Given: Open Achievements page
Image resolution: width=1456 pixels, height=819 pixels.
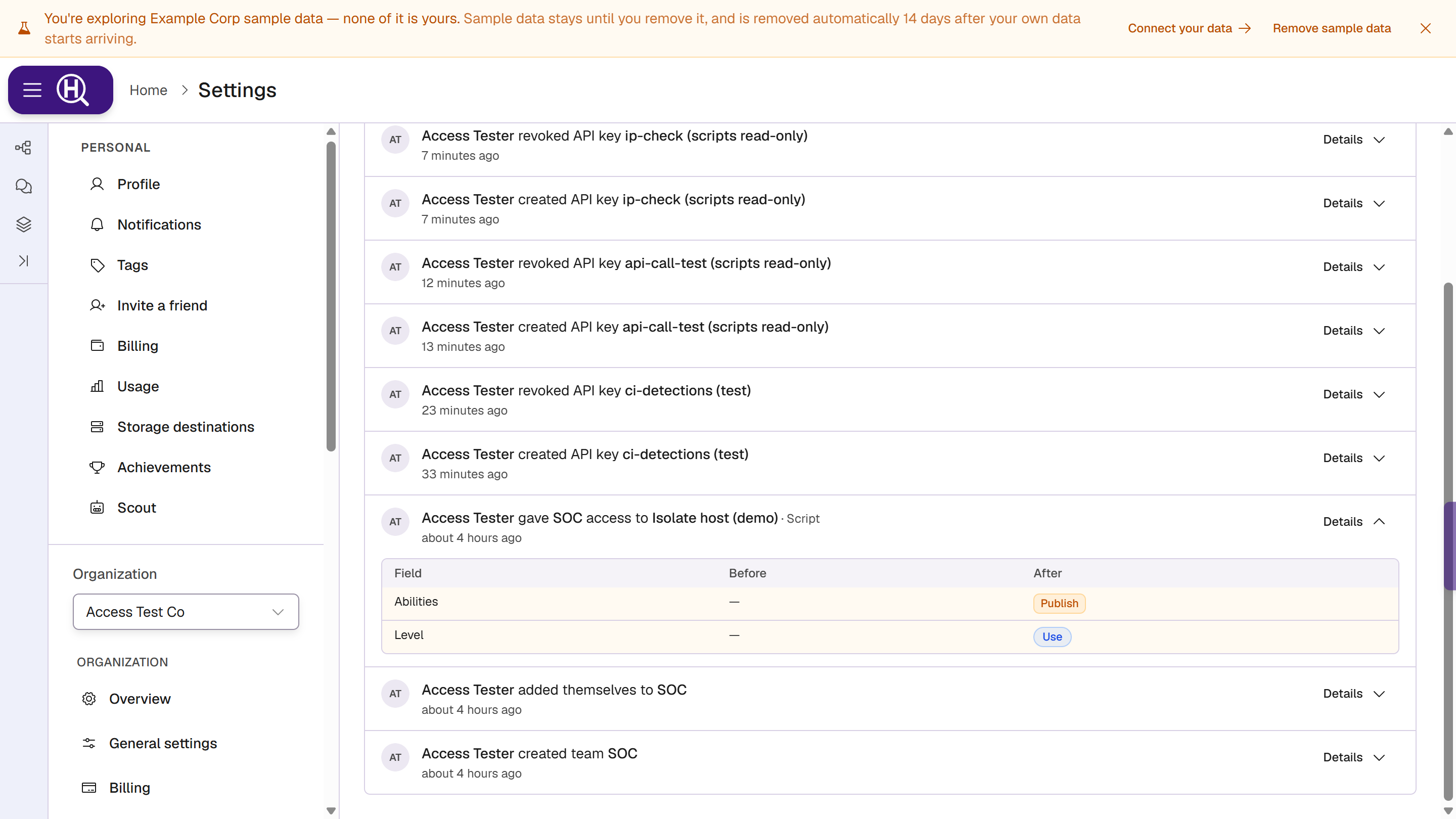Looking at the screenshot, I should point(164,468).
